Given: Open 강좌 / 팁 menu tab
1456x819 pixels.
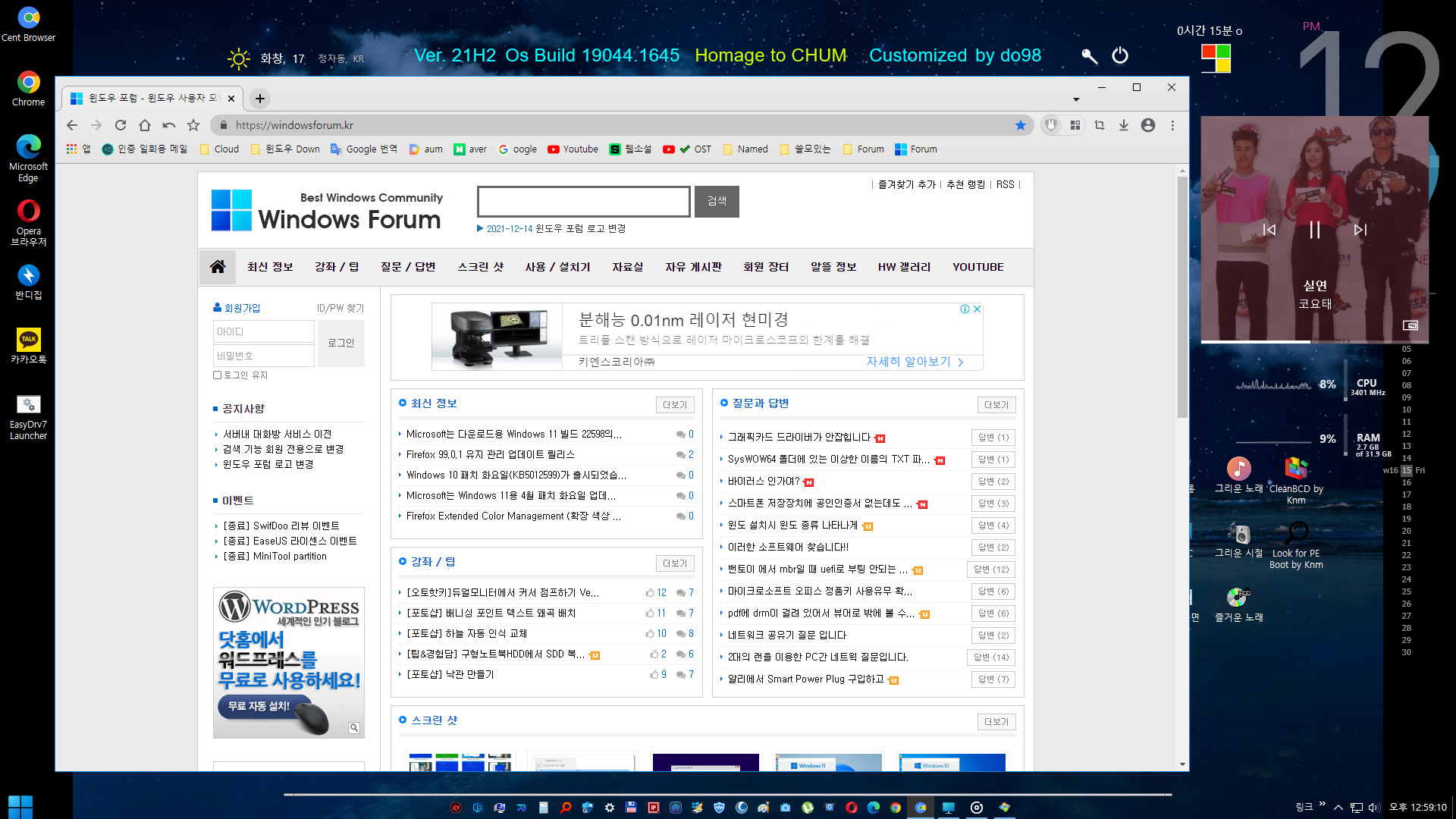Looking at the screenshot, I should coord(337,267).
